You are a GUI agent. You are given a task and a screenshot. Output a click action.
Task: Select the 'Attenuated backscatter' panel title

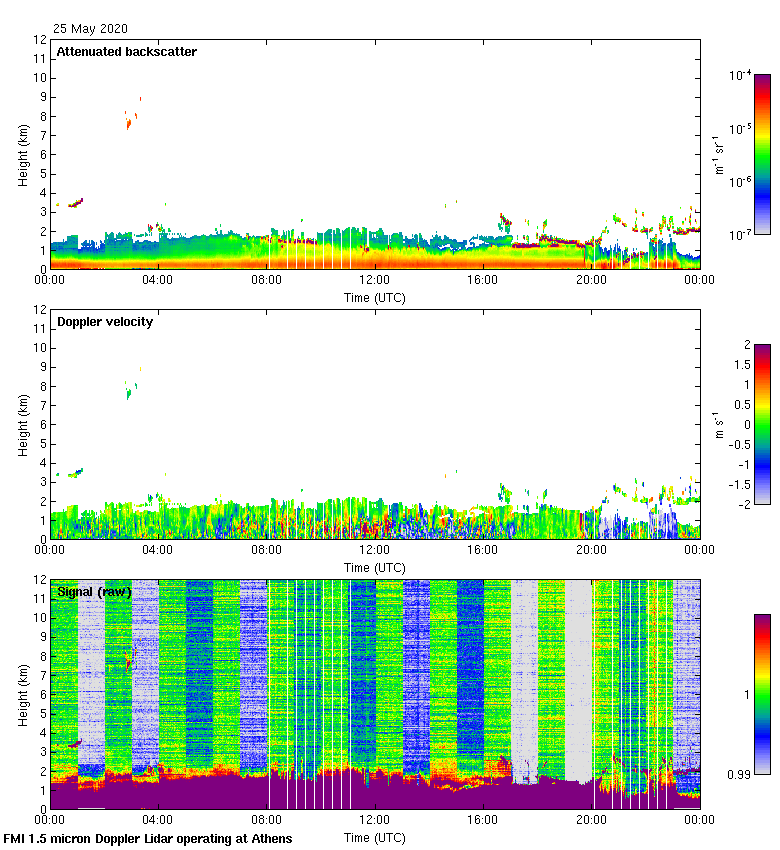tap(127, 52)
